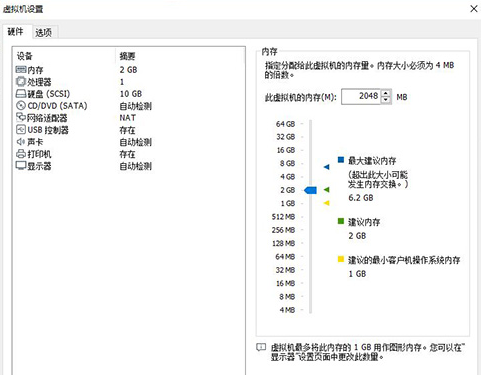
Task: Click the 1 GB label on memory scale
Action: [x=288, y=203]
